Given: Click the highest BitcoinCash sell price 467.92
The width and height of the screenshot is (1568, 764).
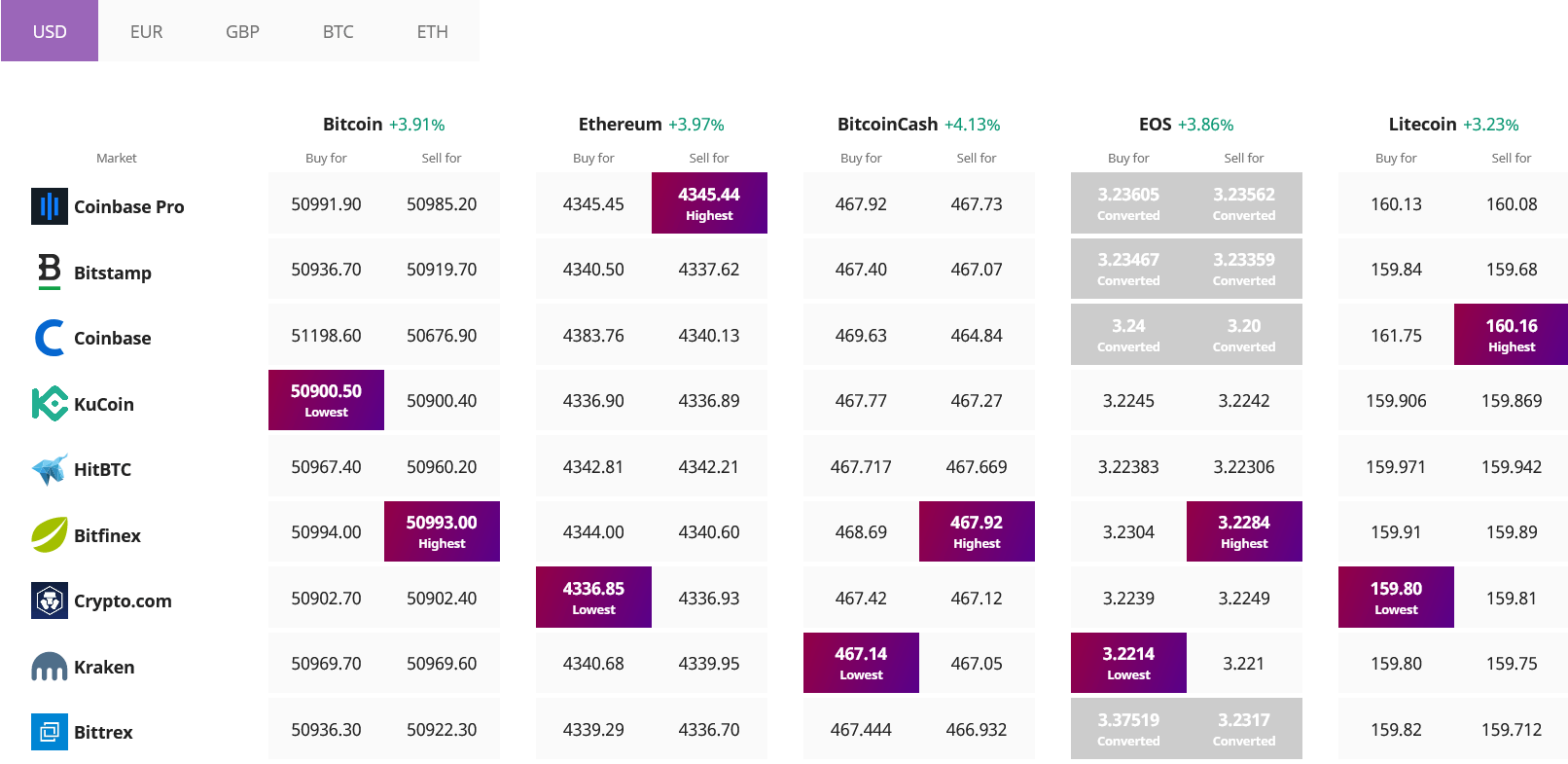Looking at the screenshot, I should point(977,531).
